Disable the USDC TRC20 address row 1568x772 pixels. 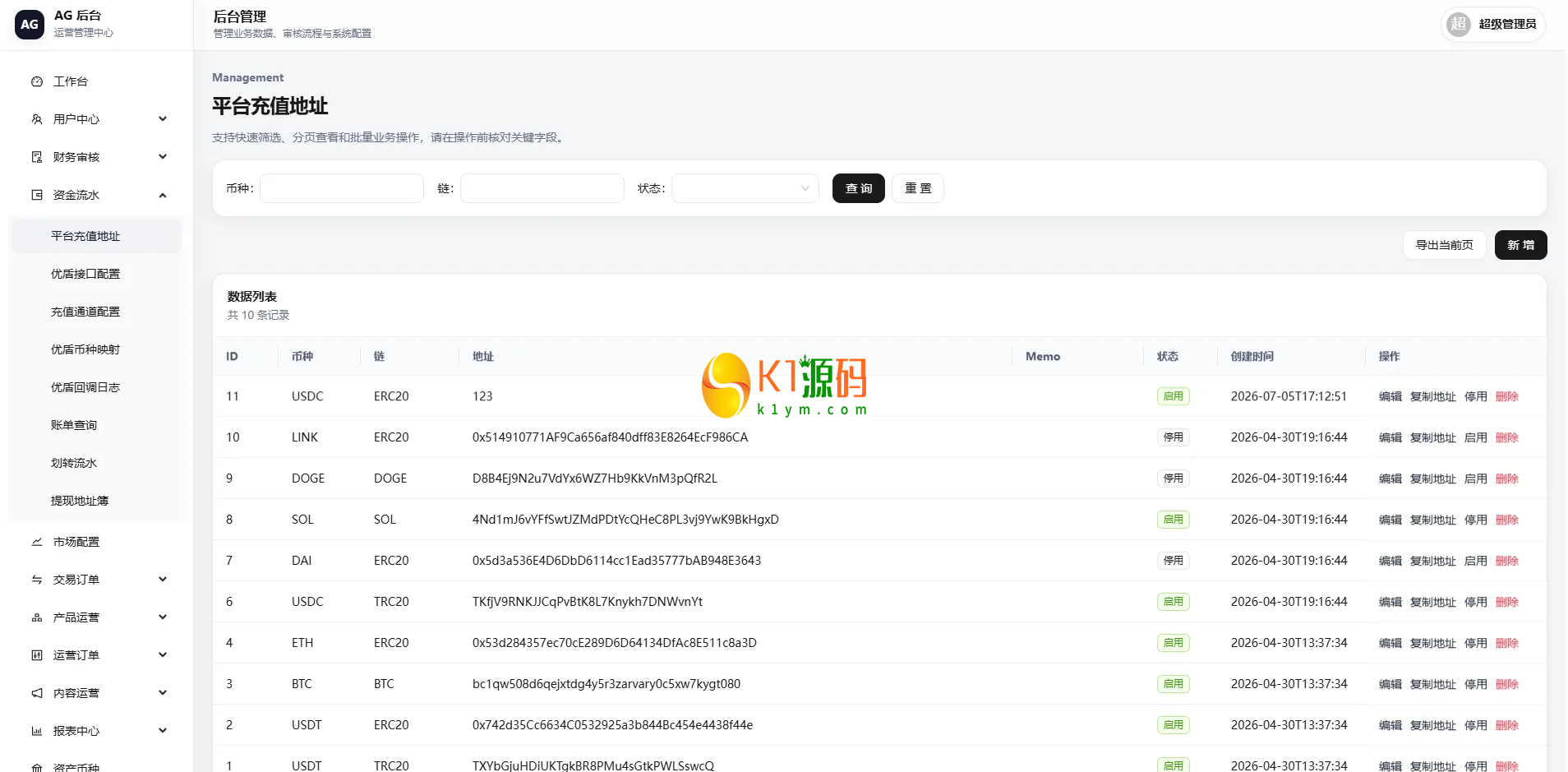point(1476,602)
